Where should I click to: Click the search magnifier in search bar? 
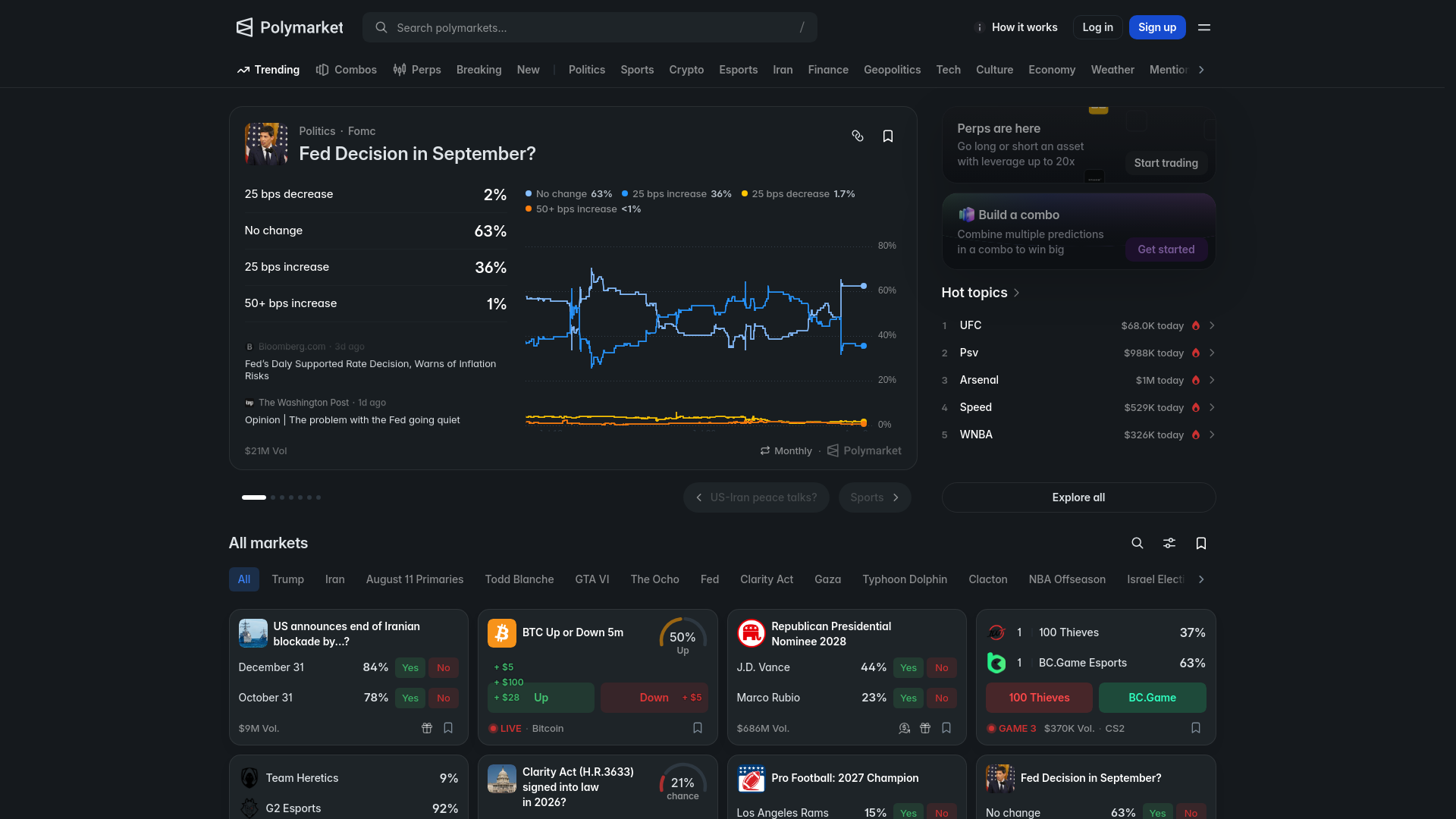pyautogui.click(x=381, y=27)
